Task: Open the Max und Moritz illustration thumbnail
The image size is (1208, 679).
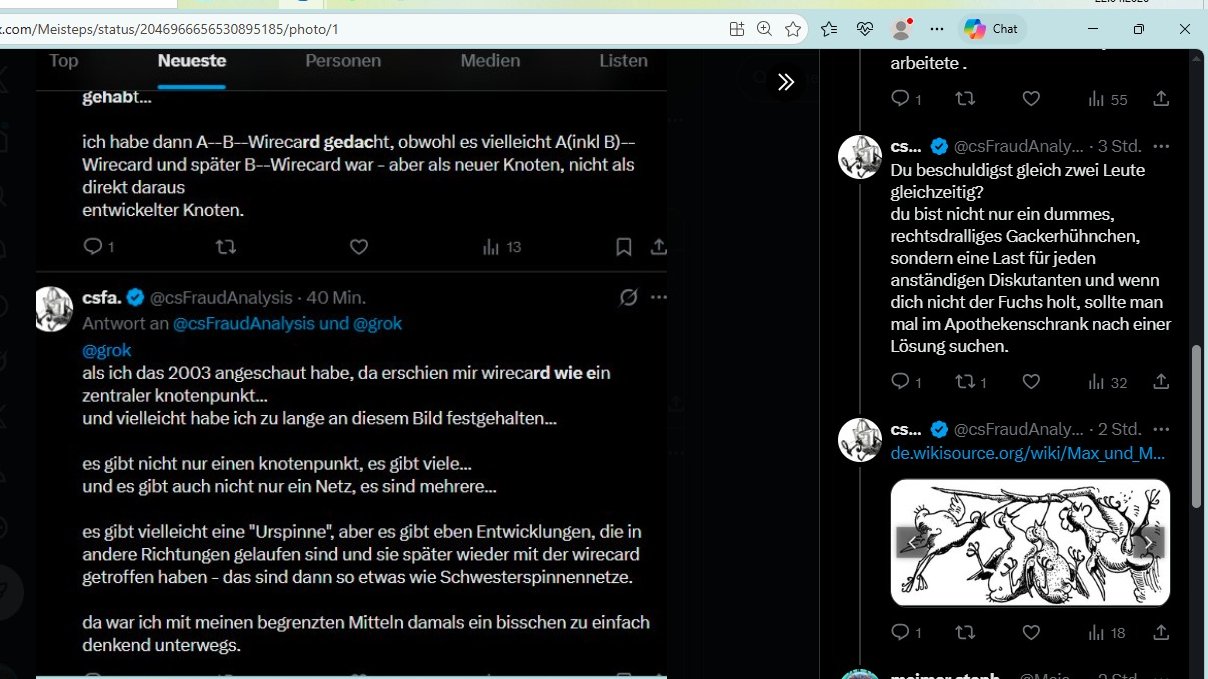Action: click(x=1029, y=543)
